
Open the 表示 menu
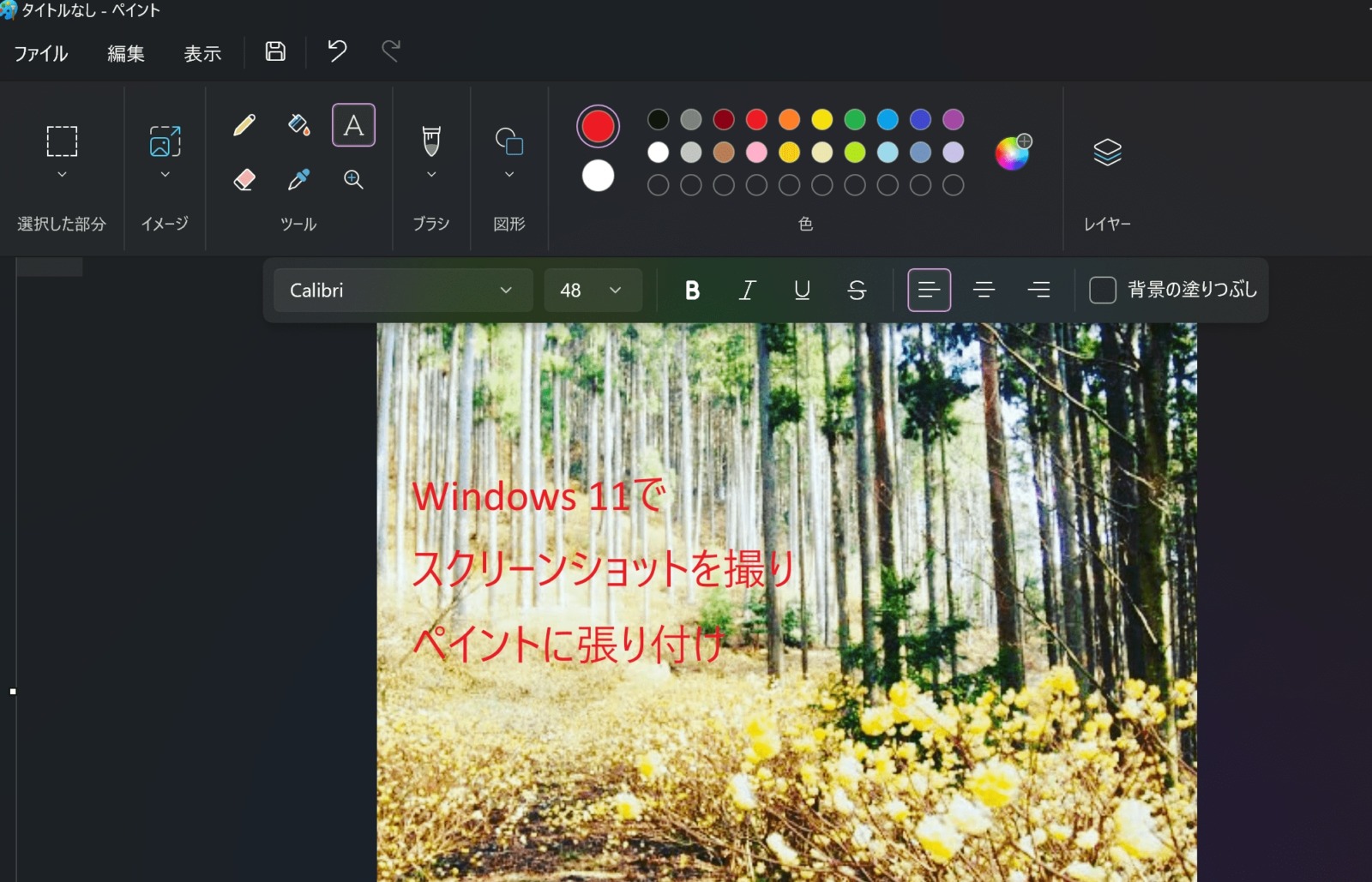[x=202, y=53]
